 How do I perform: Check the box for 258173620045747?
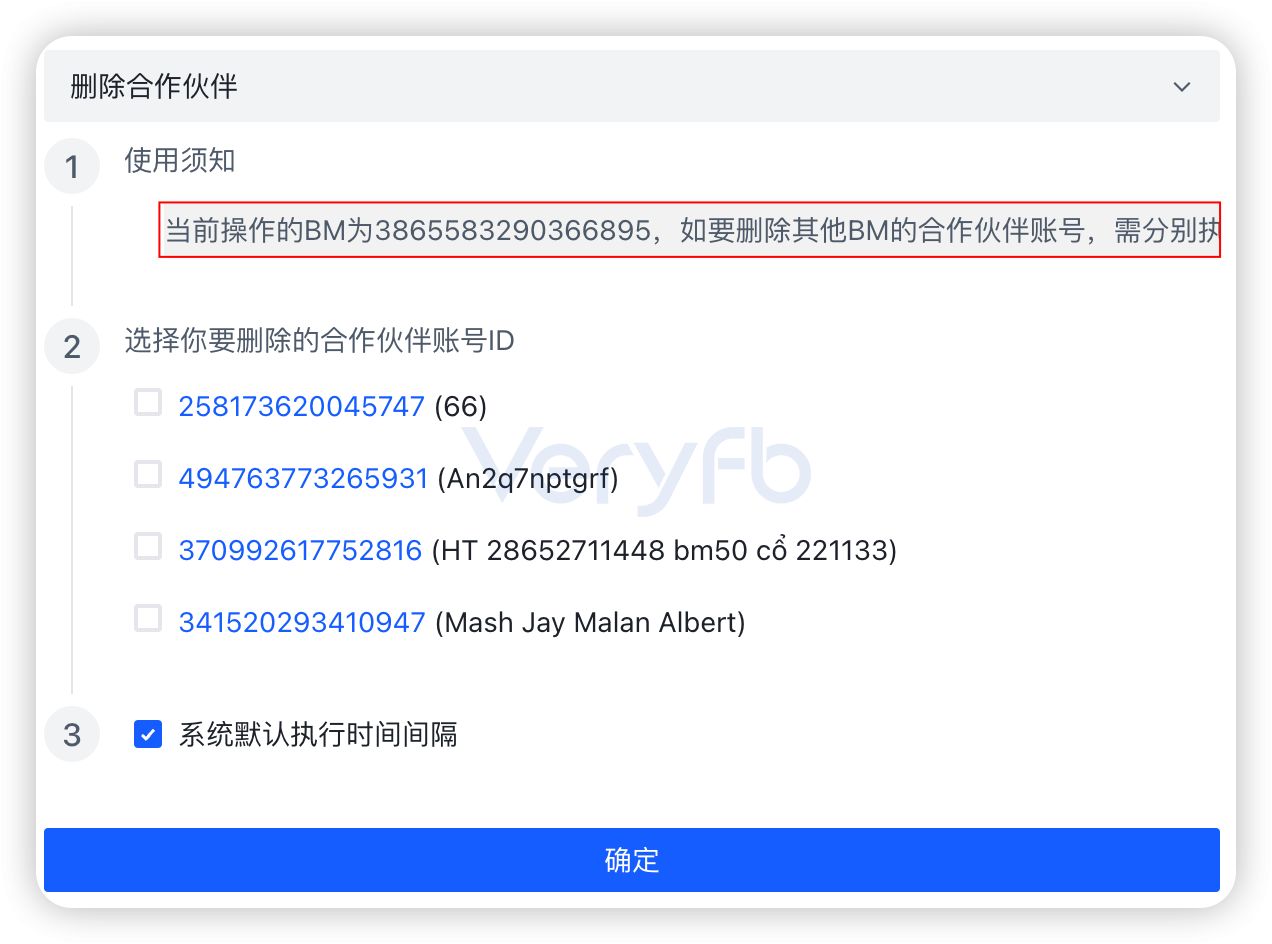click(x=148, y=403)
